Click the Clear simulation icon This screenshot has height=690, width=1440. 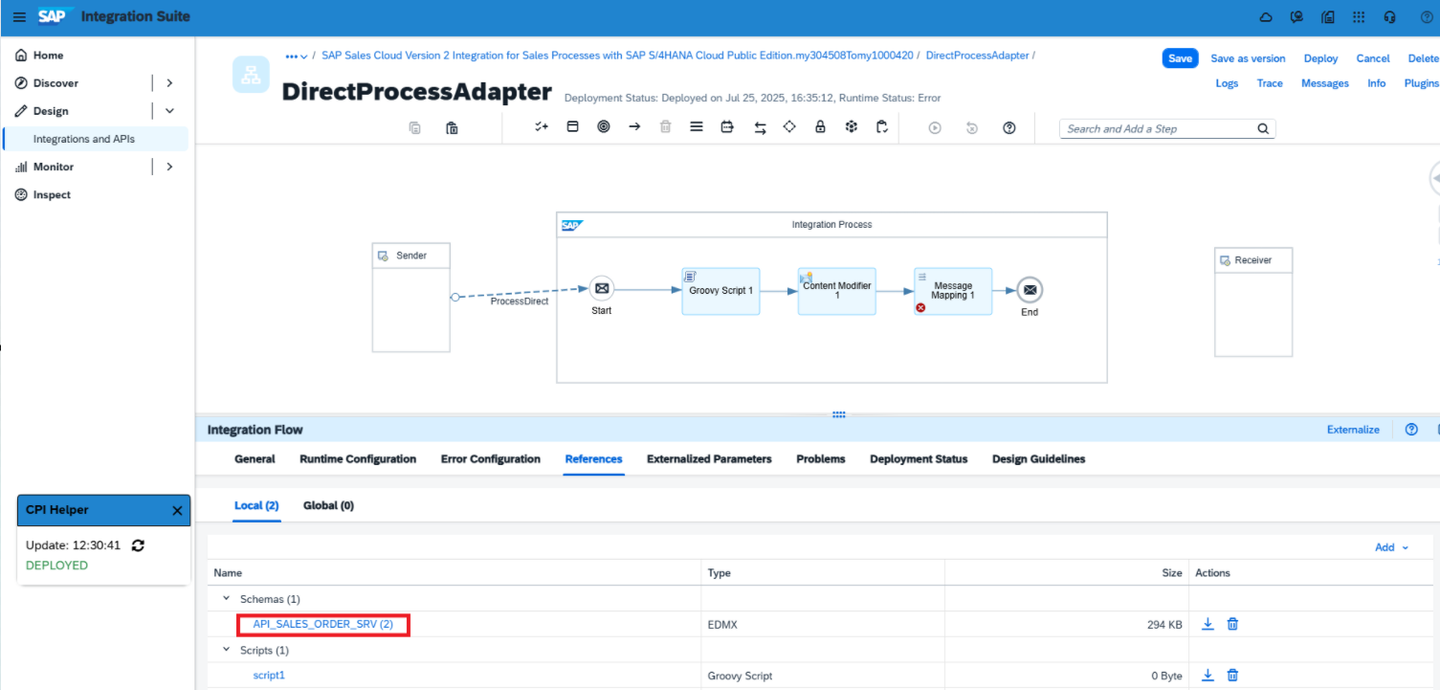click(971, 128)
